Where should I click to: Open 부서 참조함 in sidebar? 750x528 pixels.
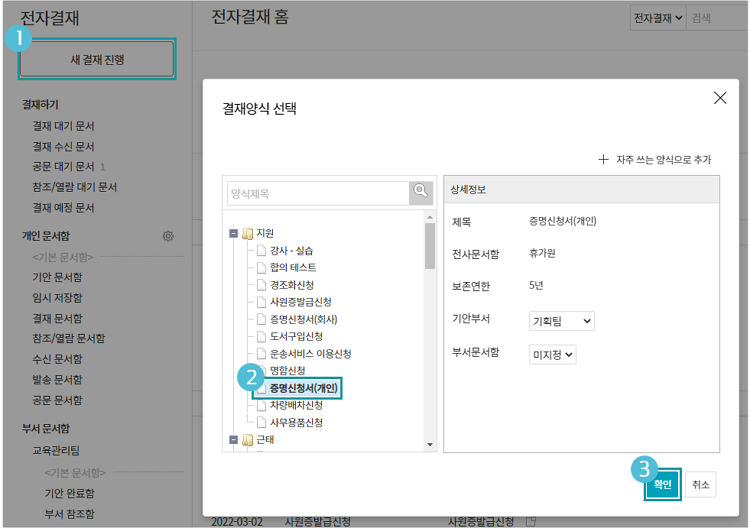point(70,514)
